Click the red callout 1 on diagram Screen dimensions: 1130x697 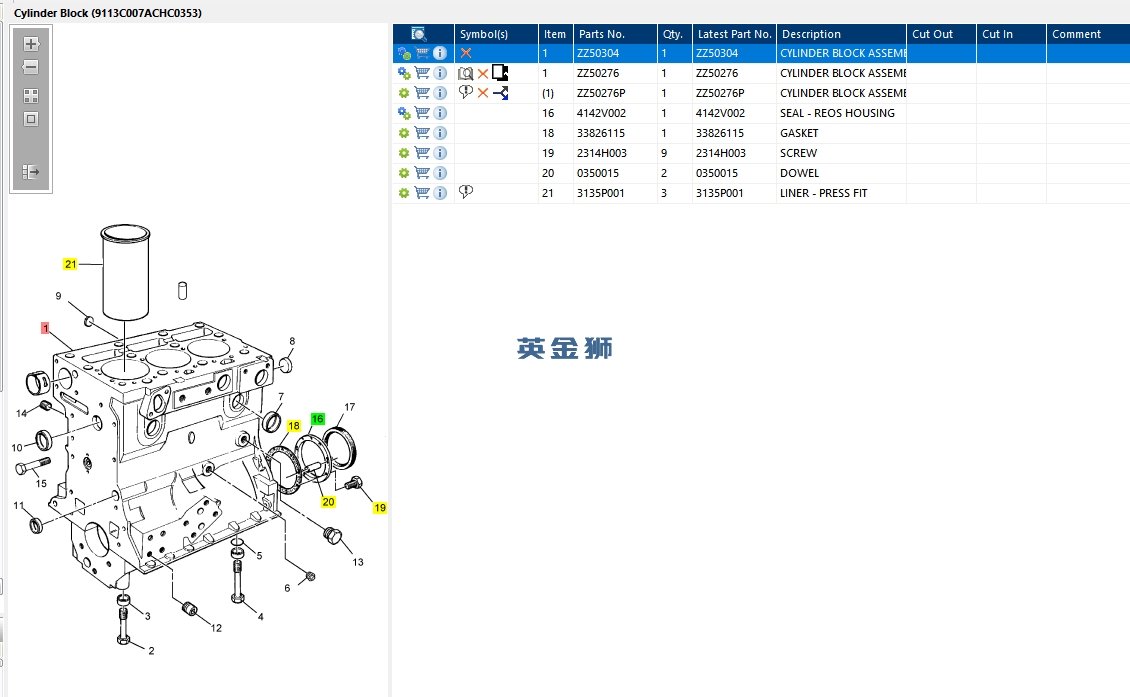(45, 328)
